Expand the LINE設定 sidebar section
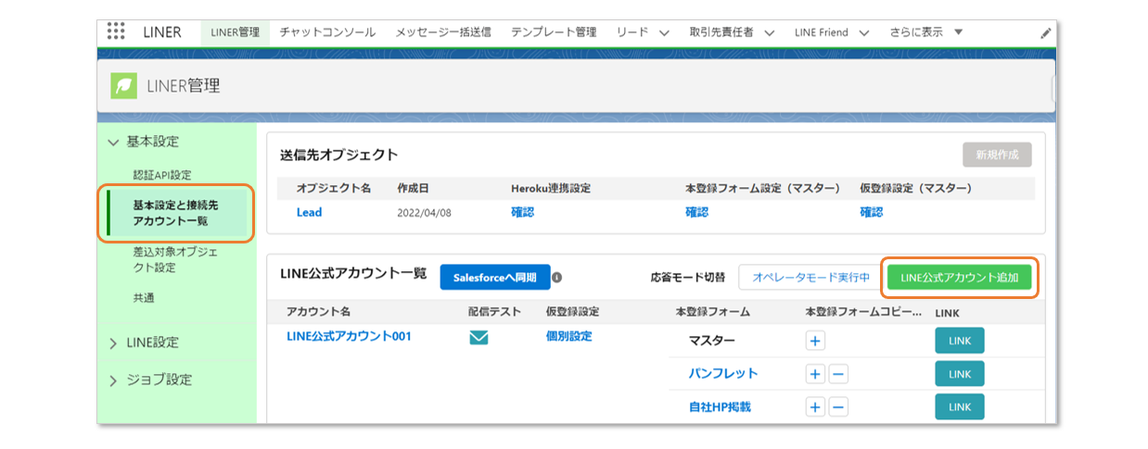Viewport: 1148px width, 449px height. (113, 344)
